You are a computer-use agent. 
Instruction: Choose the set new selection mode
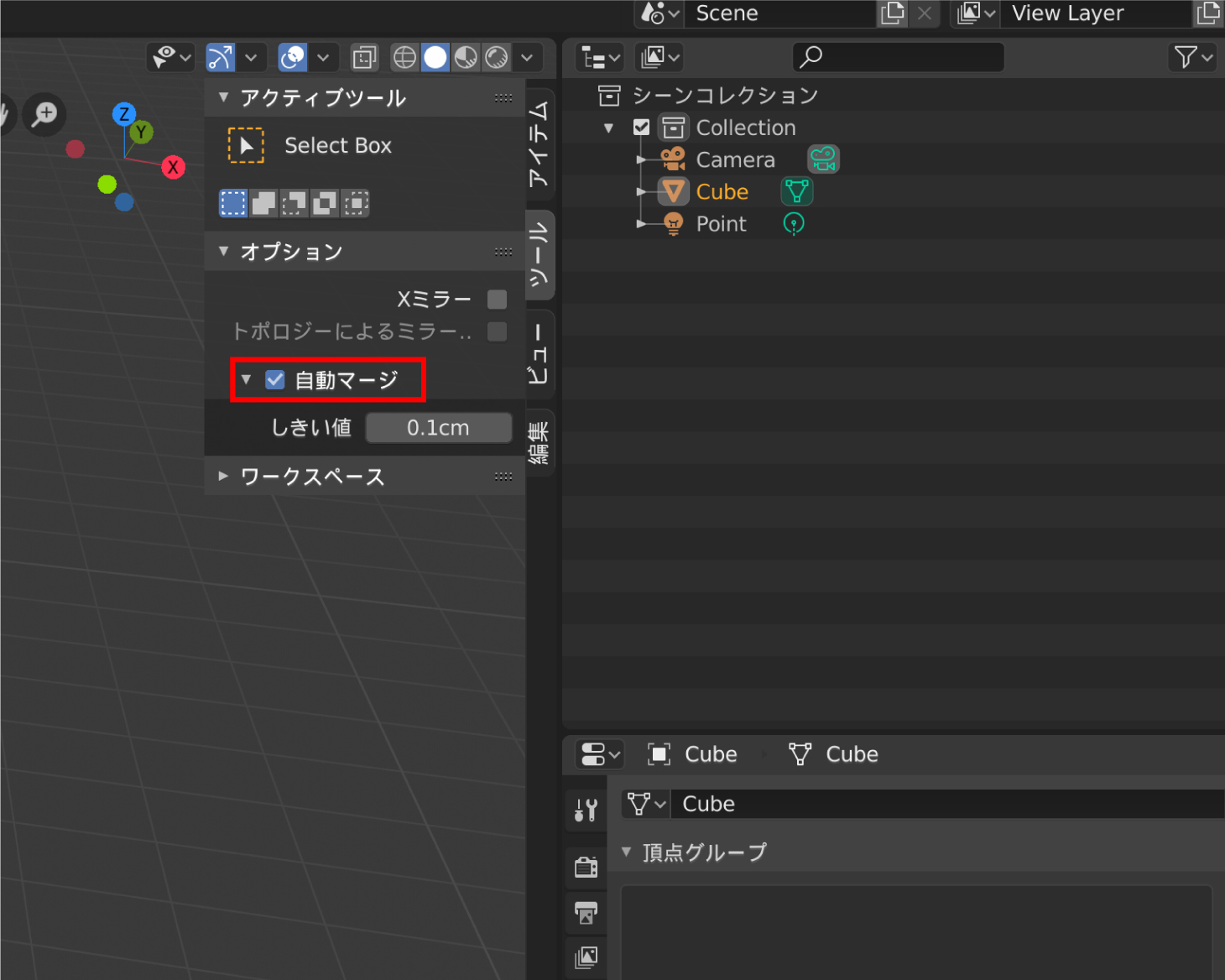tap(233, 203)
